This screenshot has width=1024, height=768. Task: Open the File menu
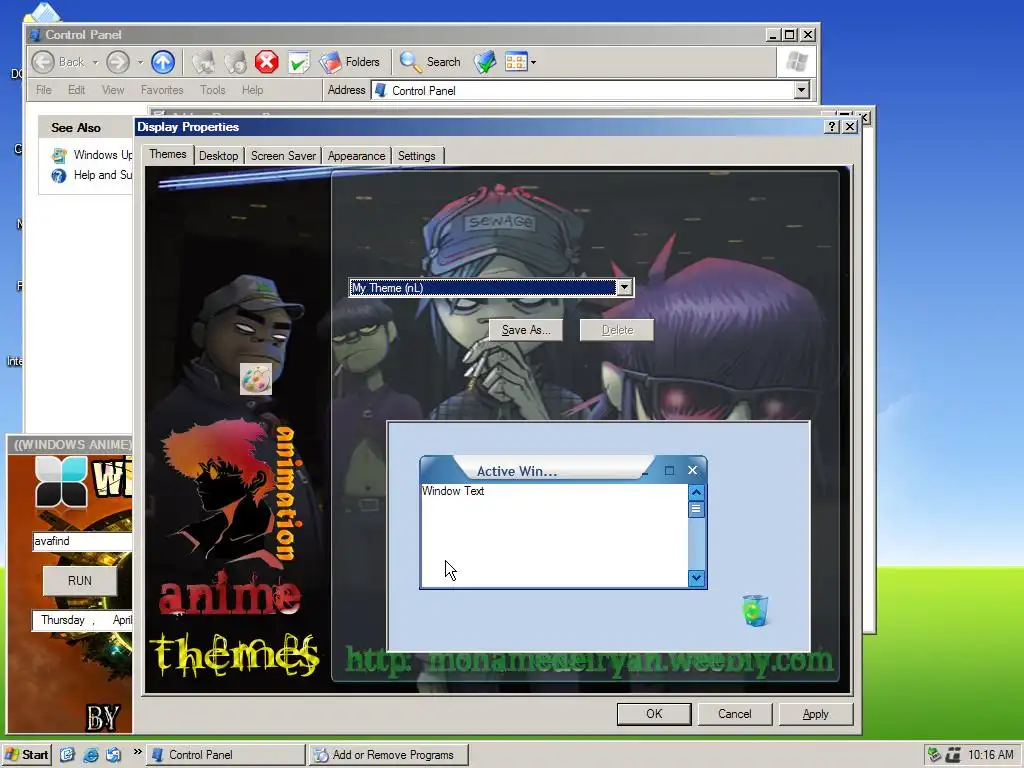pyautogui.click(x=44, y=90)
